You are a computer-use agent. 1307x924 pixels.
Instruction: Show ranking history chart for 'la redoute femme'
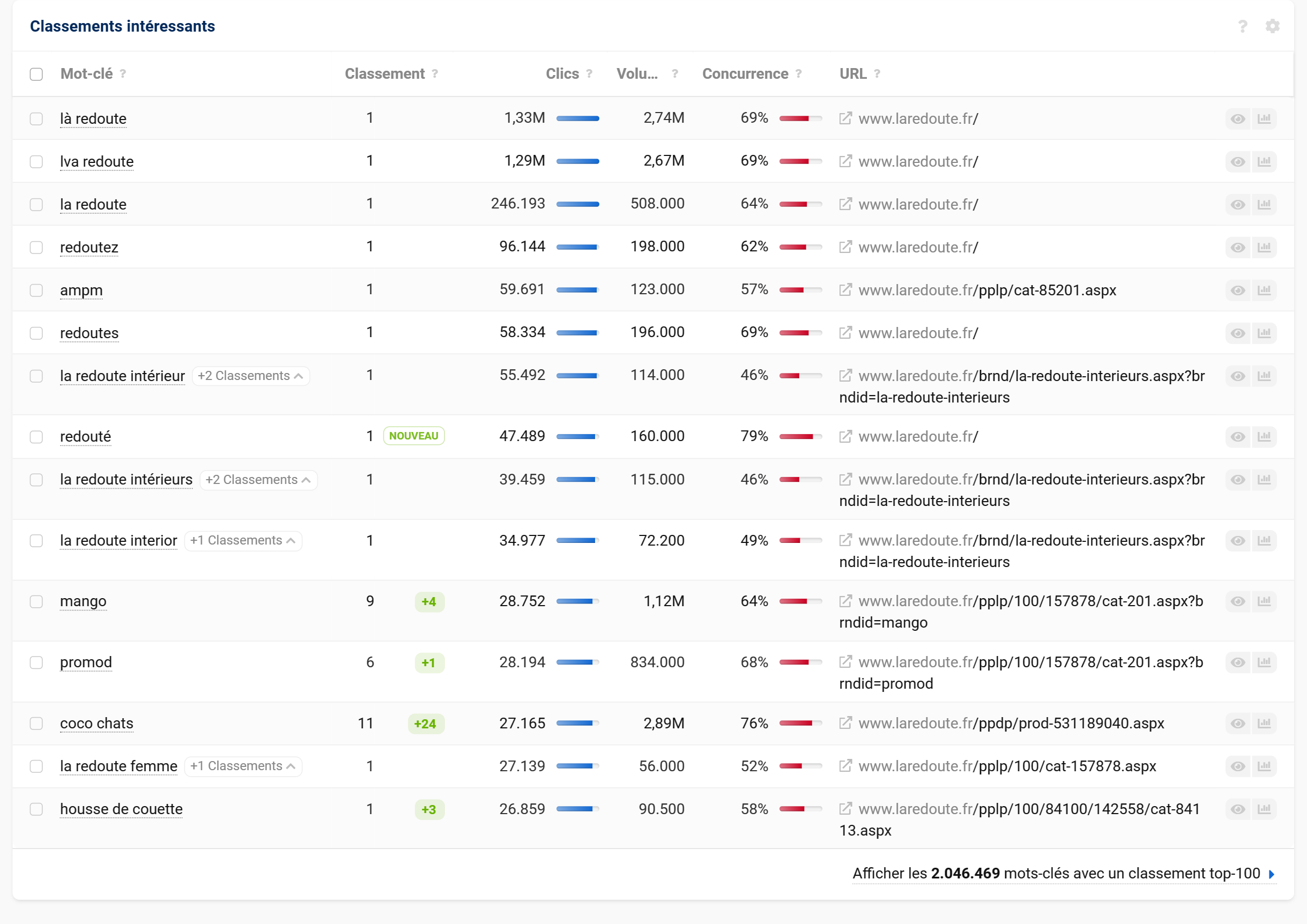coord(1264,766)
